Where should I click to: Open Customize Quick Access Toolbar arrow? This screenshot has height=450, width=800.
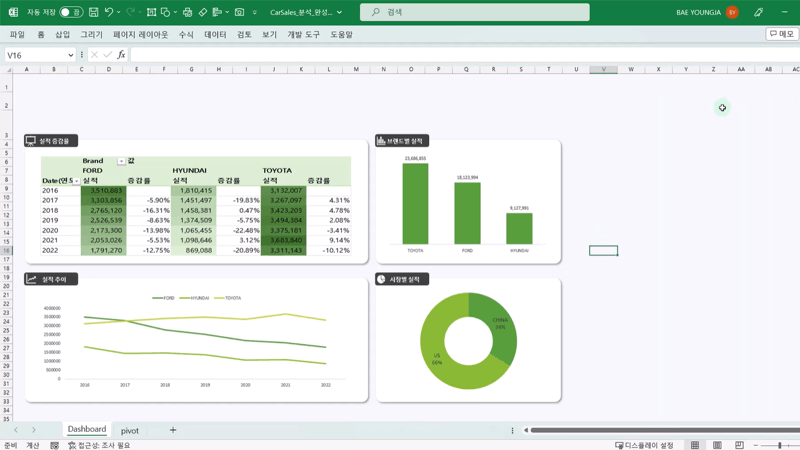click(255, 12)
